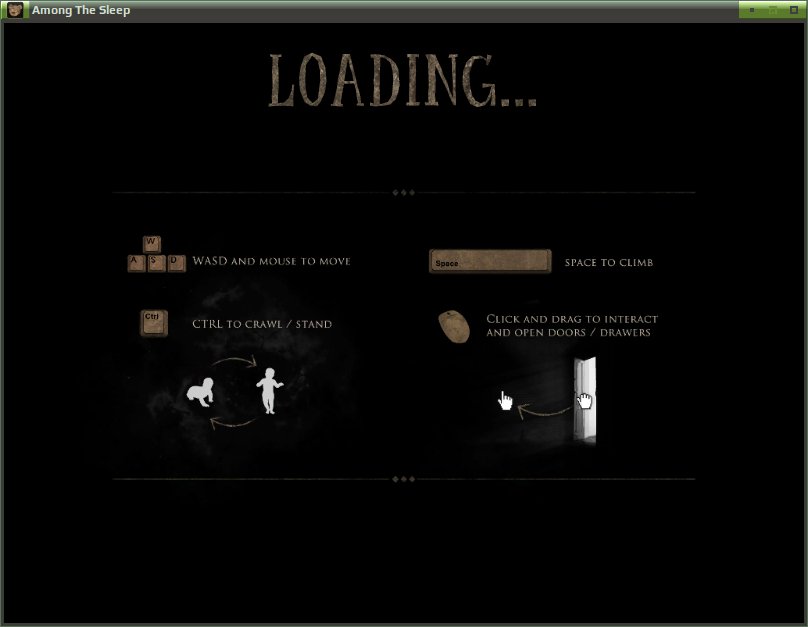Click the "Among The Sleep" window title
Viewport: 808px width, 627px height.
[81, 10]
